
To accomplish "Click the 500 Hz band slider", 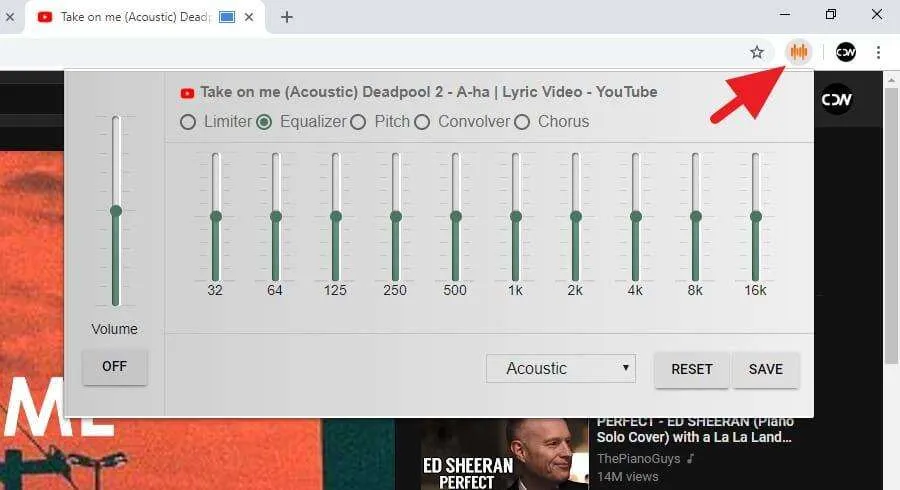I will (x=456, y=217).
